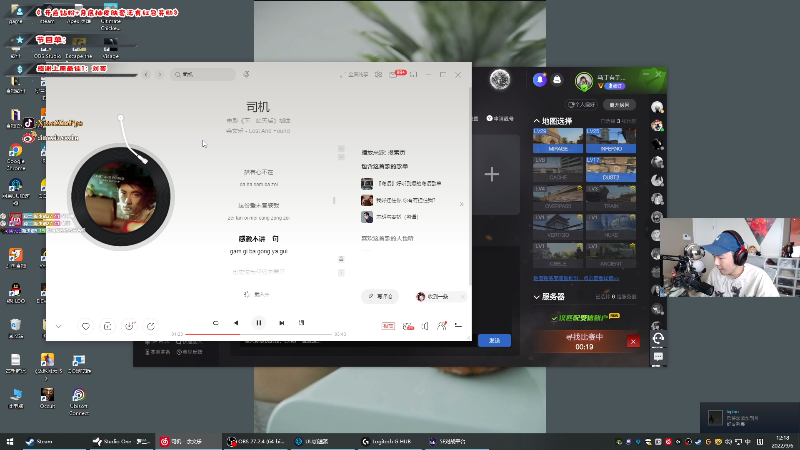Pause the playing song
The width and height of the screenshot is (800, 450).
(x=259, y=323)
